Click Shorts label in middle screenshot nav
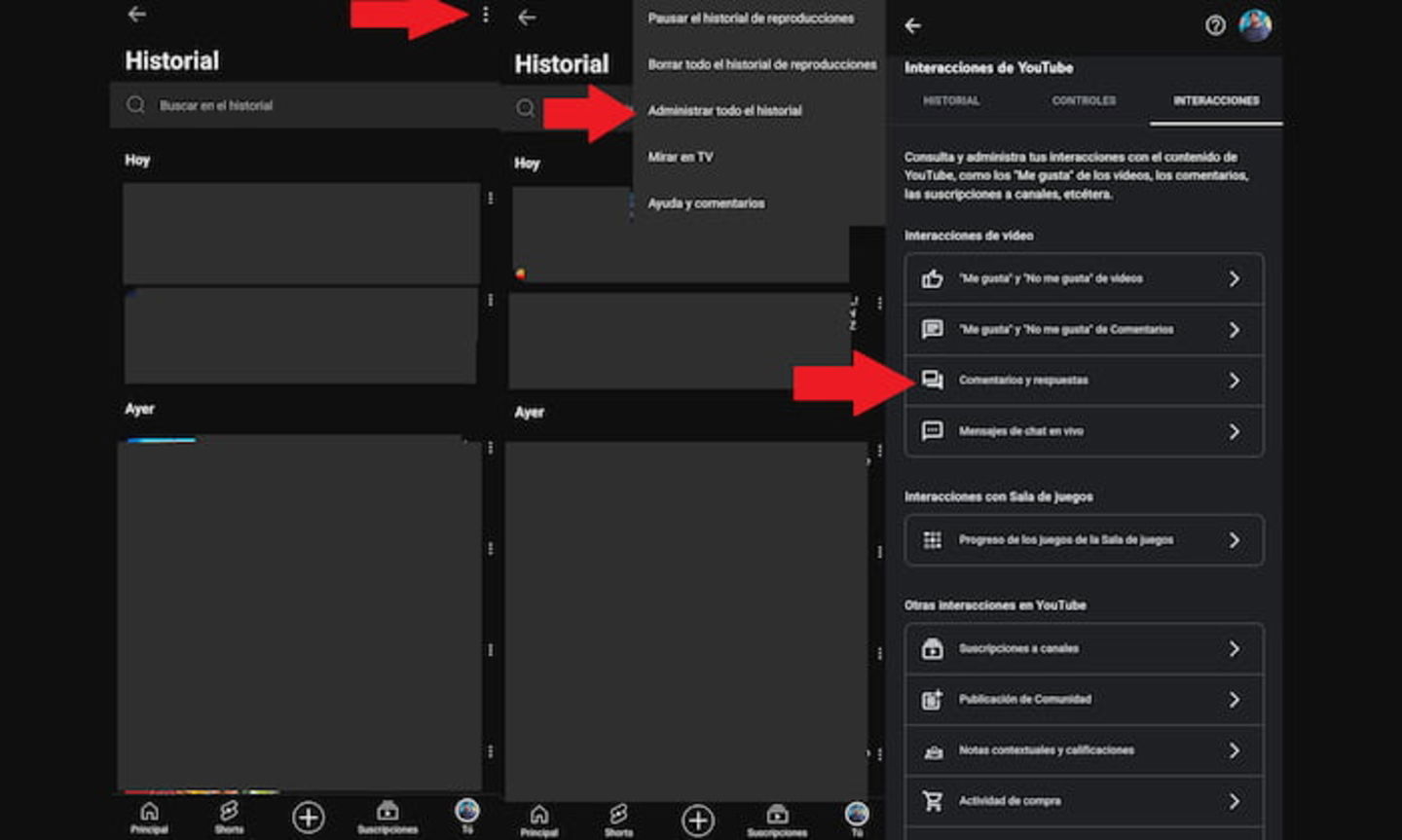The image size is (1402, 840). point(618,833)
